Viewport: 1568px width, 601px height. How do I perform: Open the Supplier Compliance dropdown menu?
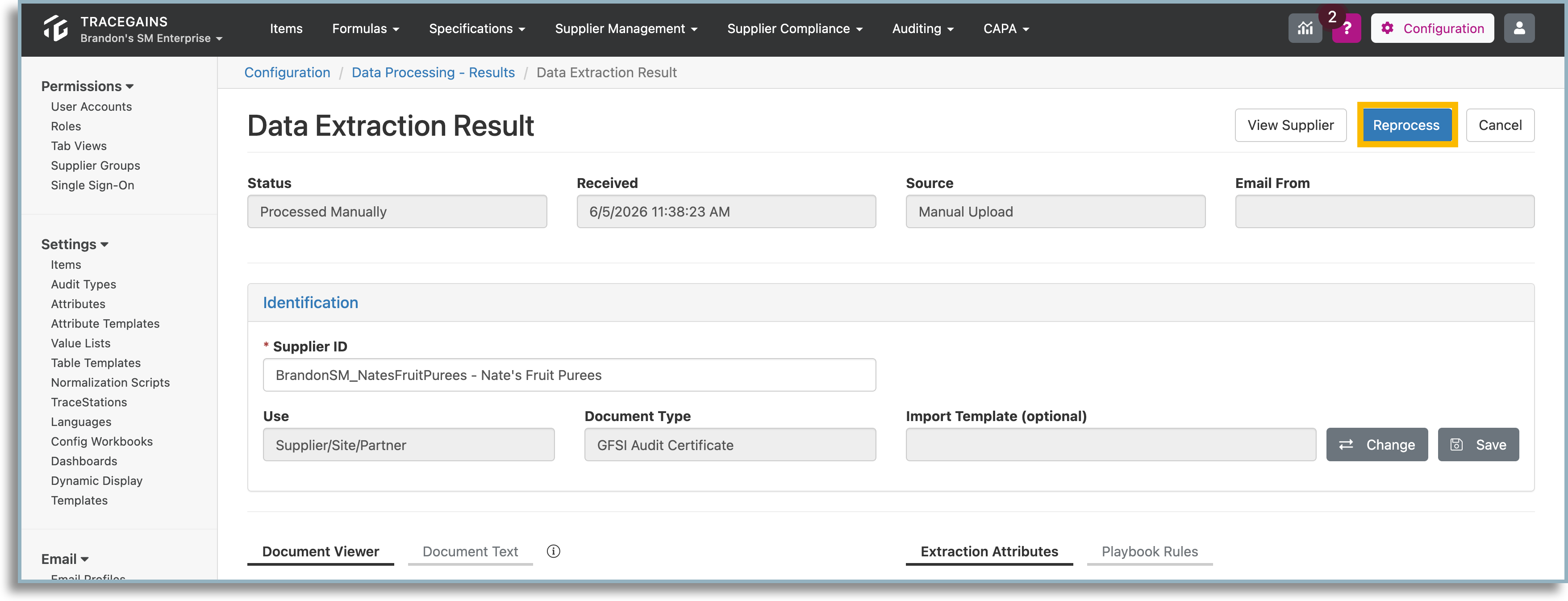794,29
